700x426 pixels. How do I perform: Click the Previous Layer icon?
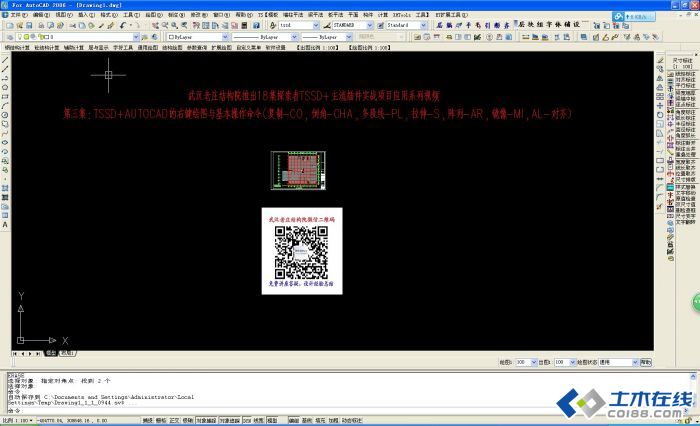point(154,37)
